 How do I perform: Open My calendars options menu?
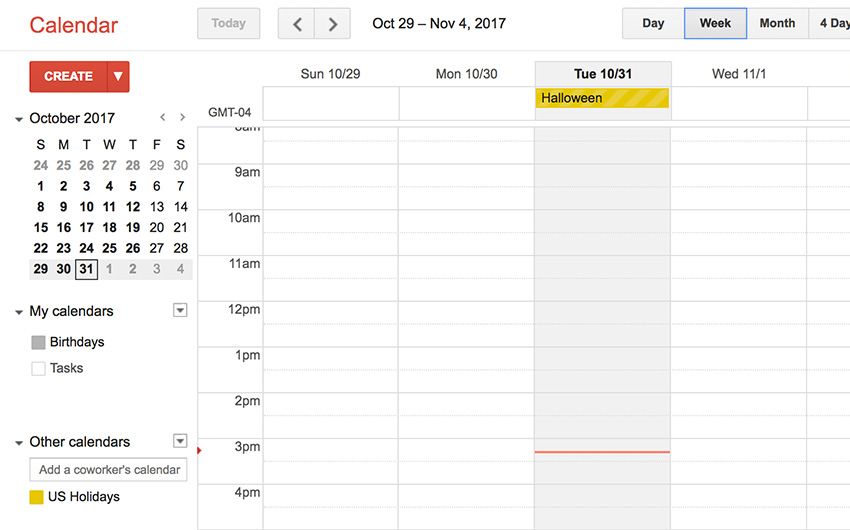pyautogui.click(x=180, y=310)
